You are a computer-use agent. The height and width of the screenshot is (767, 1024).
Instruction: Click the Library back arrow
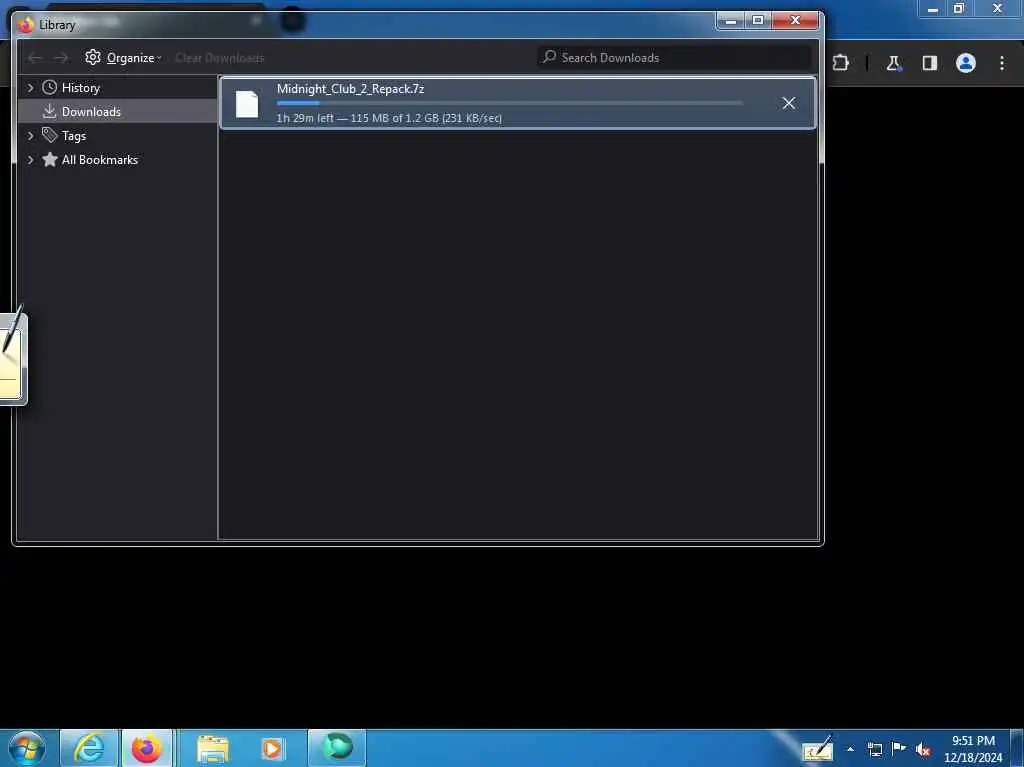(35, 58)
